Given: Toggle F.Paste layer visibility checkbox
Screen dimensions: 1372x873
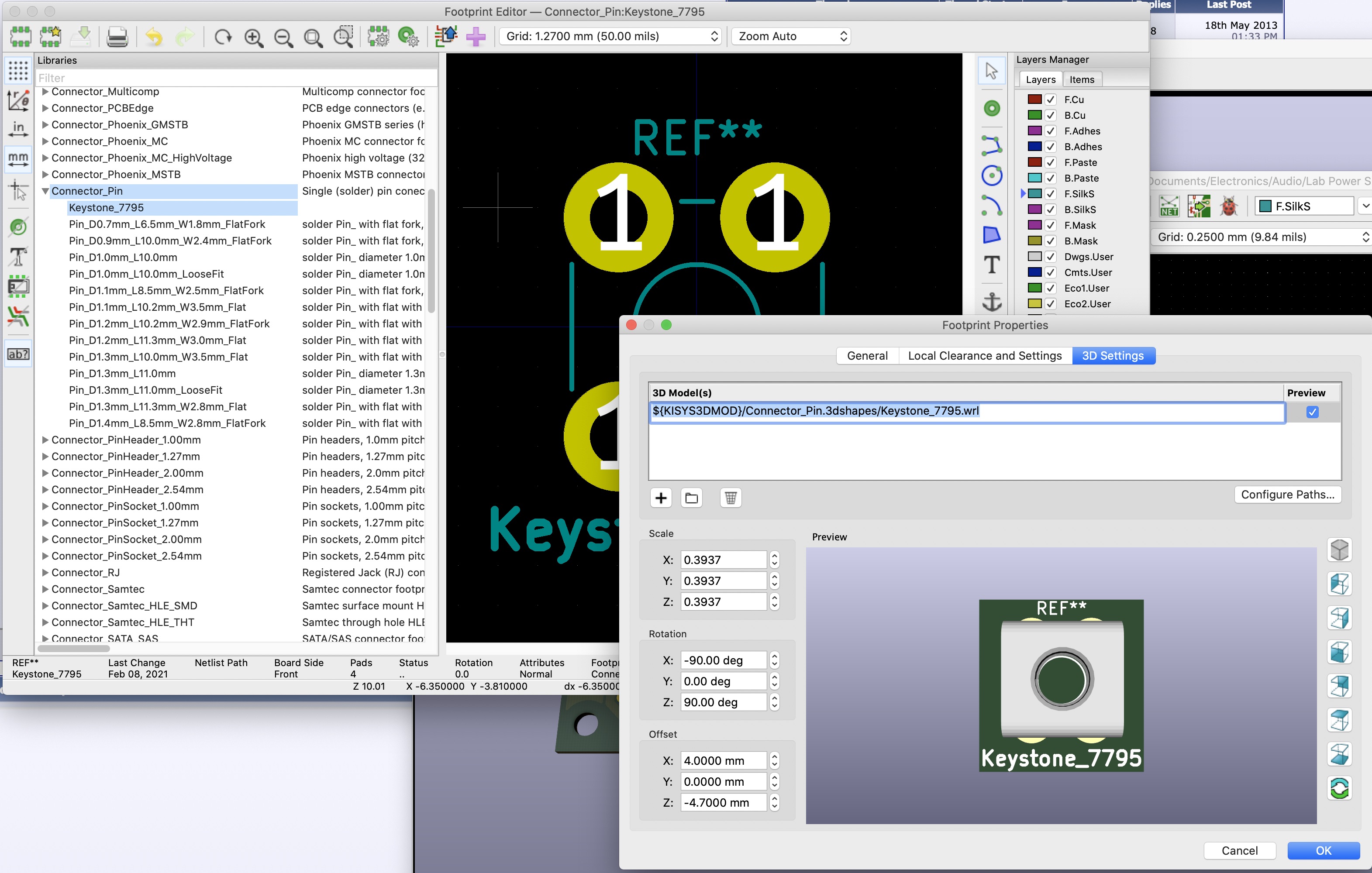Looking at the screenshot, I should point(1051,162).
